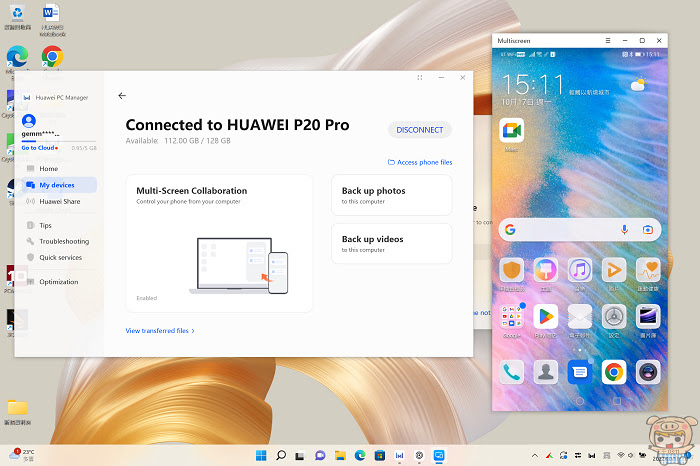This screenshot has height=466, width=700.
Task: Click the Huawei PC Manager taskbar icon
Action: click(399, 455)
